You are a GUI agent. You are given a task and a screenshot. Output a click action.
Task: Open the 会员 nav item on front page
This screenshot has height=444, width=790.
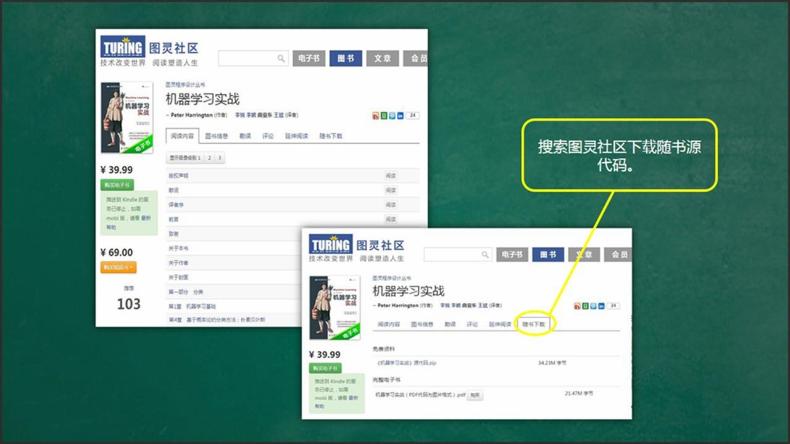tap(618, 255)
